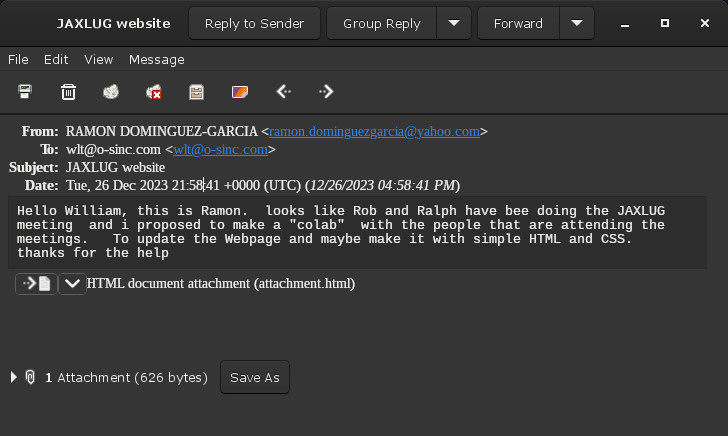Image resolution: width=728 pixels, height=436 pixels.
Task: Click the date text 'Tue, 26 Dec 2023'
Action: pyautogui.click(x=117, y=185)
